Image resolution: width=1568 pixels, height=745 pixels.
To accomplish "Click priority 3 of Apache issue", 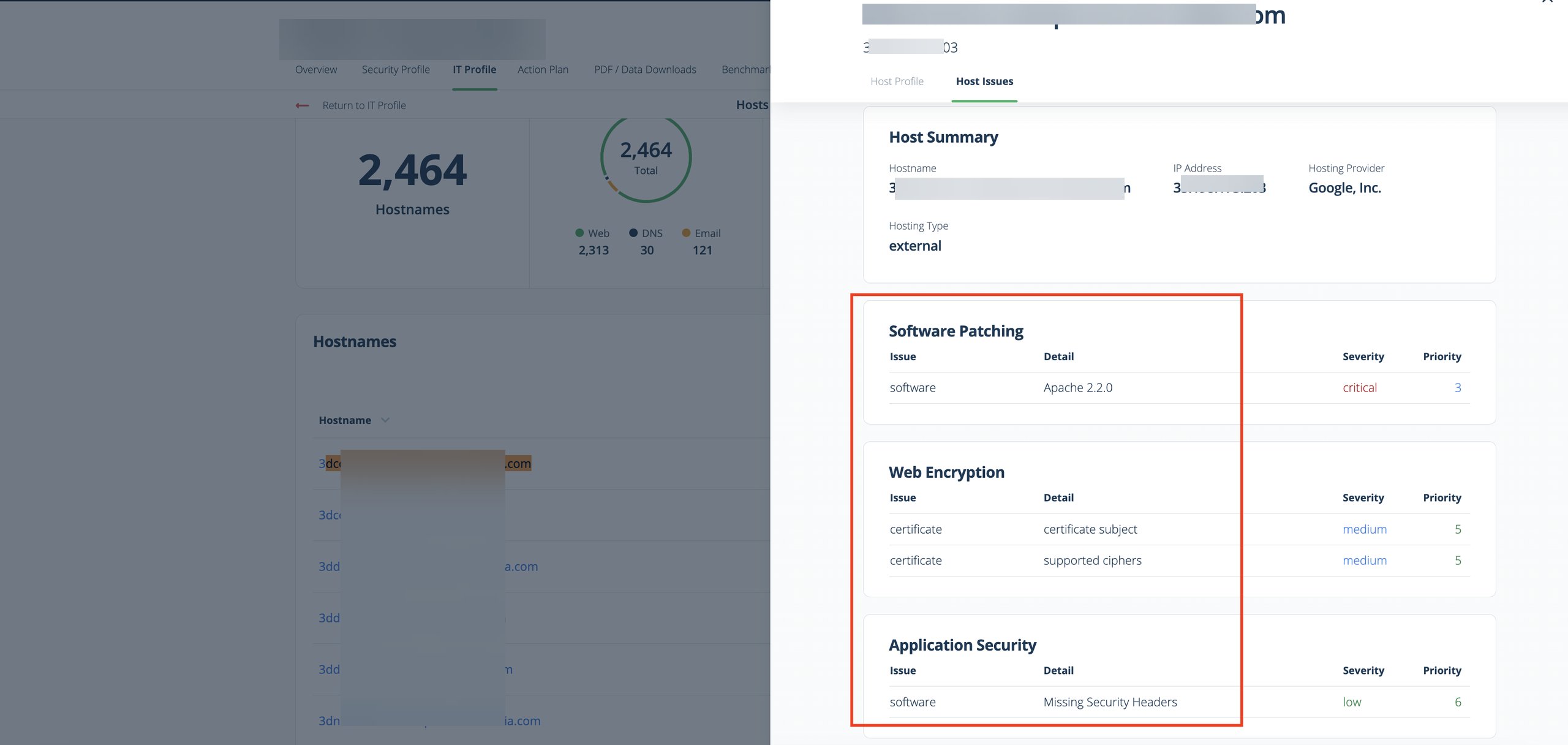I will pos(1458,388).
